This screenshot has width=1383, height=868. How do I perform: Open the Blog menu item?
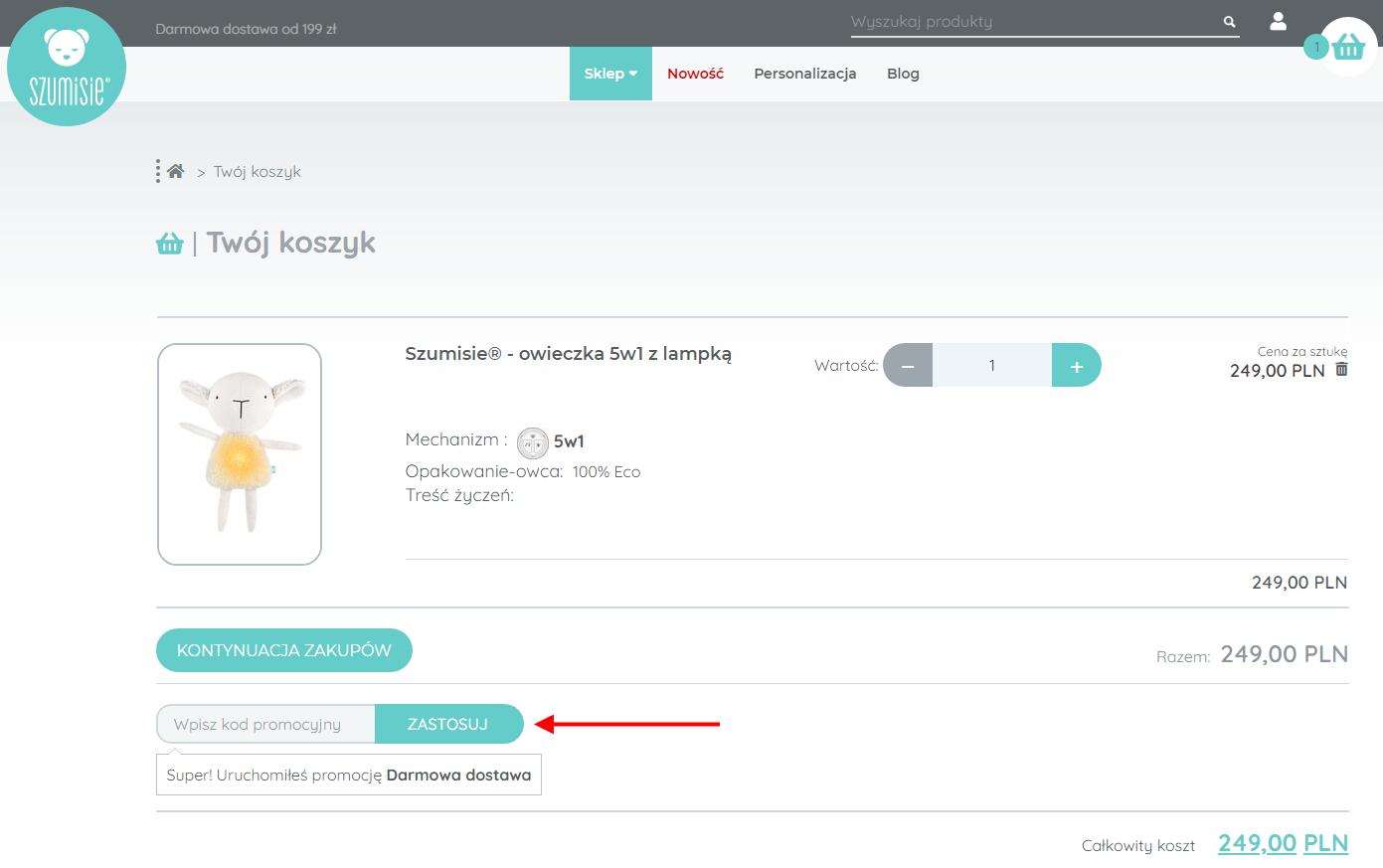coord(903,74)
